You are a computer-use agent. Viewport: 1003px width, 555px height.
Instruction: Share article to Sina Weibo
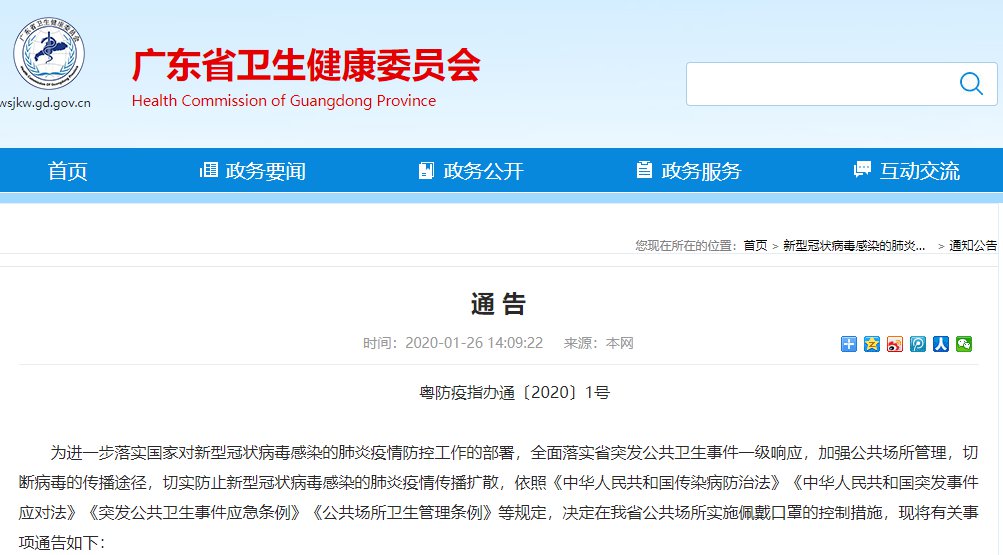coord(895,344)
